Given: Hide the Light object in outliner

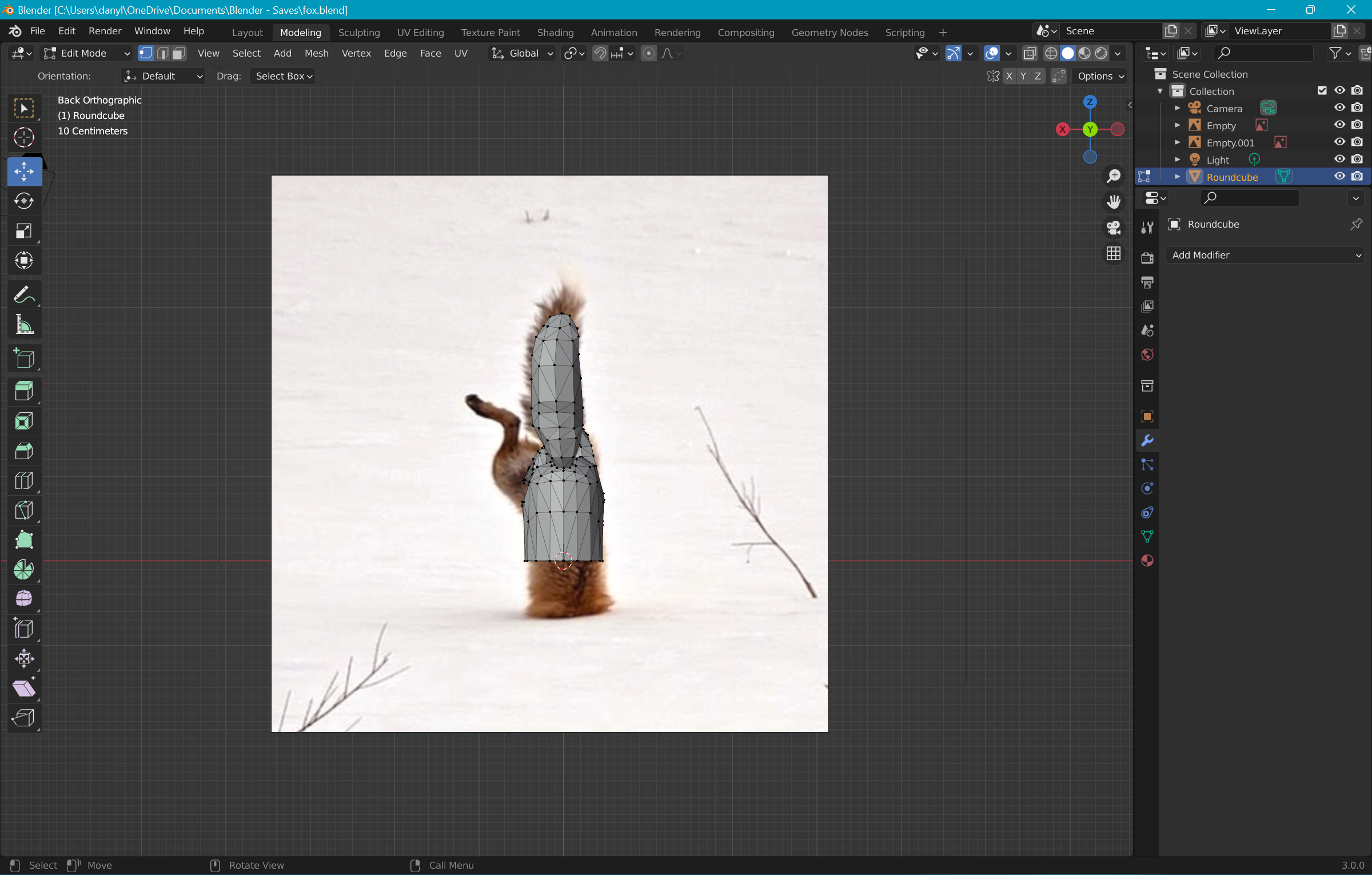Looking at the screenshot, I should pyautogui.click(x=1339, y=160).
